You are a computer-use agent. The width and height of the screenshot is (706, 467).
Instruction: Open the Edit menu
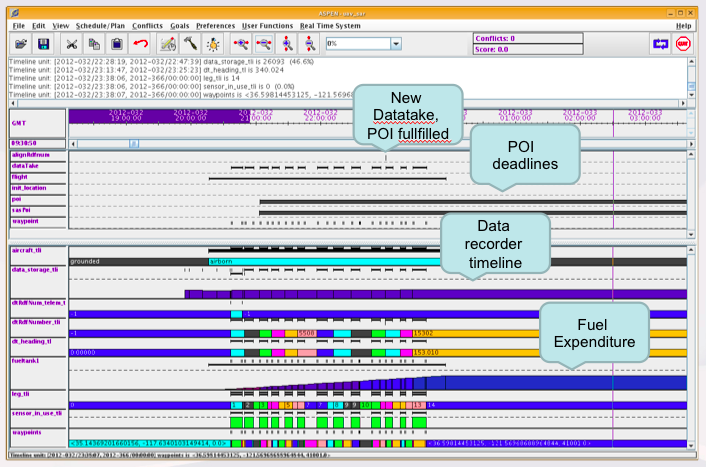coord(38,26)
